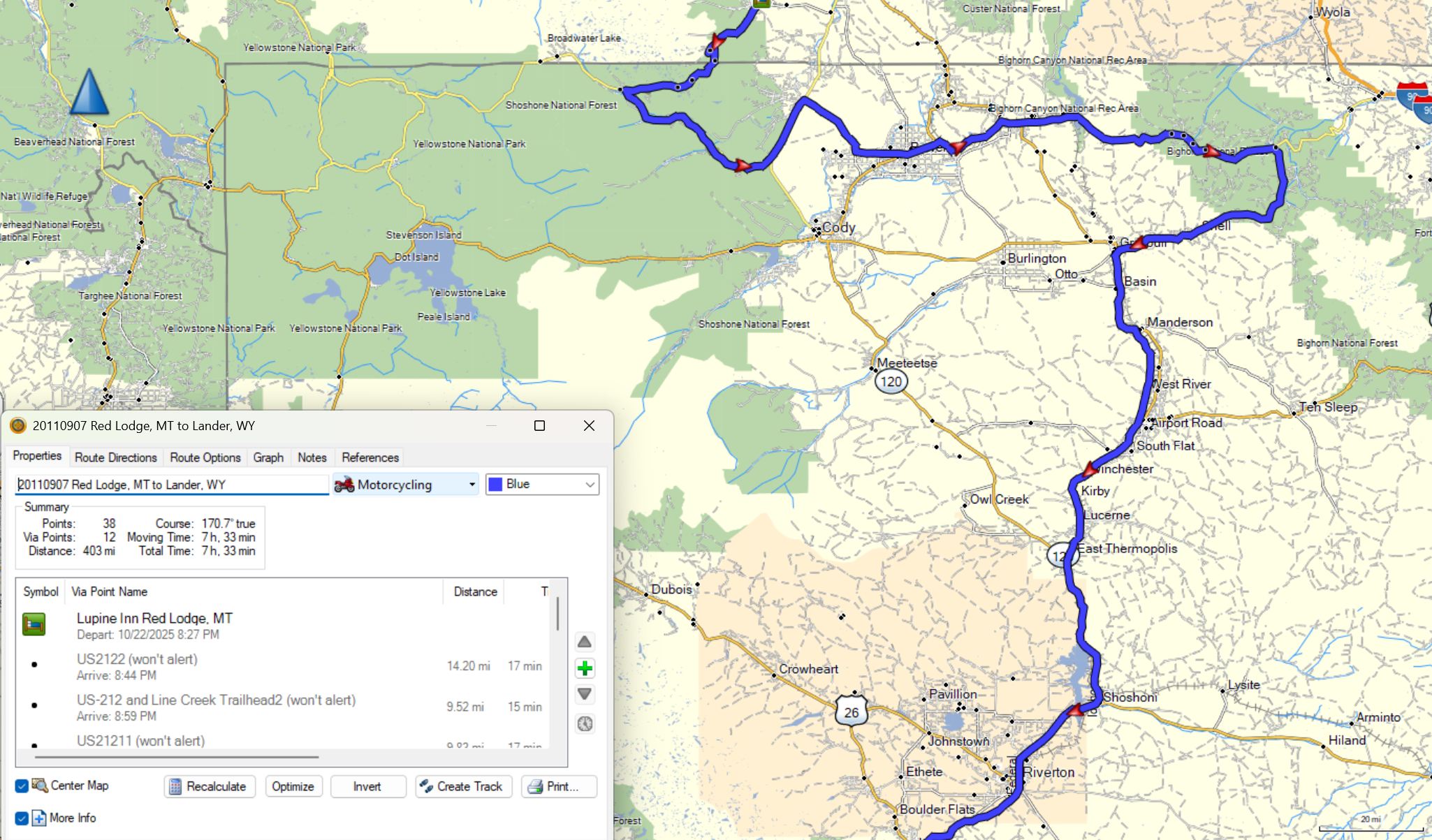1432x840 pixels.
Task: Click the route name text field
Action: 171,485
